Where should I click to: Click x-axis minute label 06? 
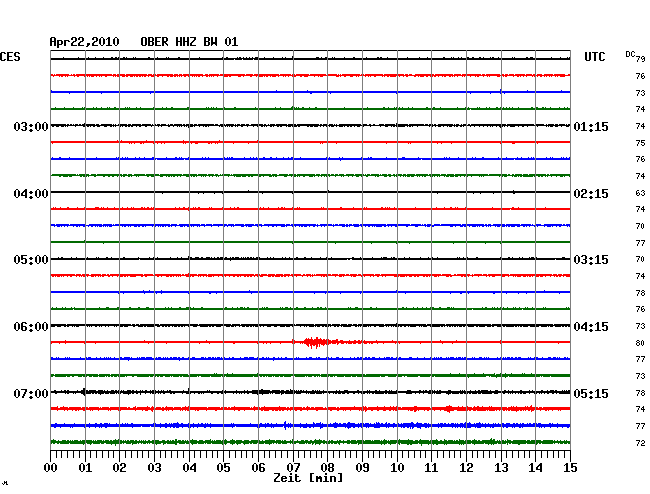258,468
